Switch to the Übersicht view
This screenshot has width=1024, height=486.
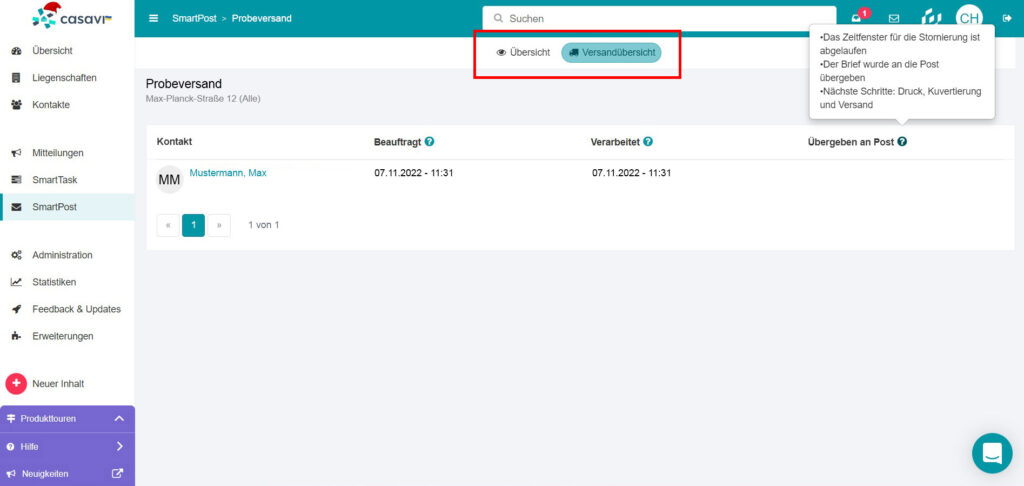coord(524,52)
